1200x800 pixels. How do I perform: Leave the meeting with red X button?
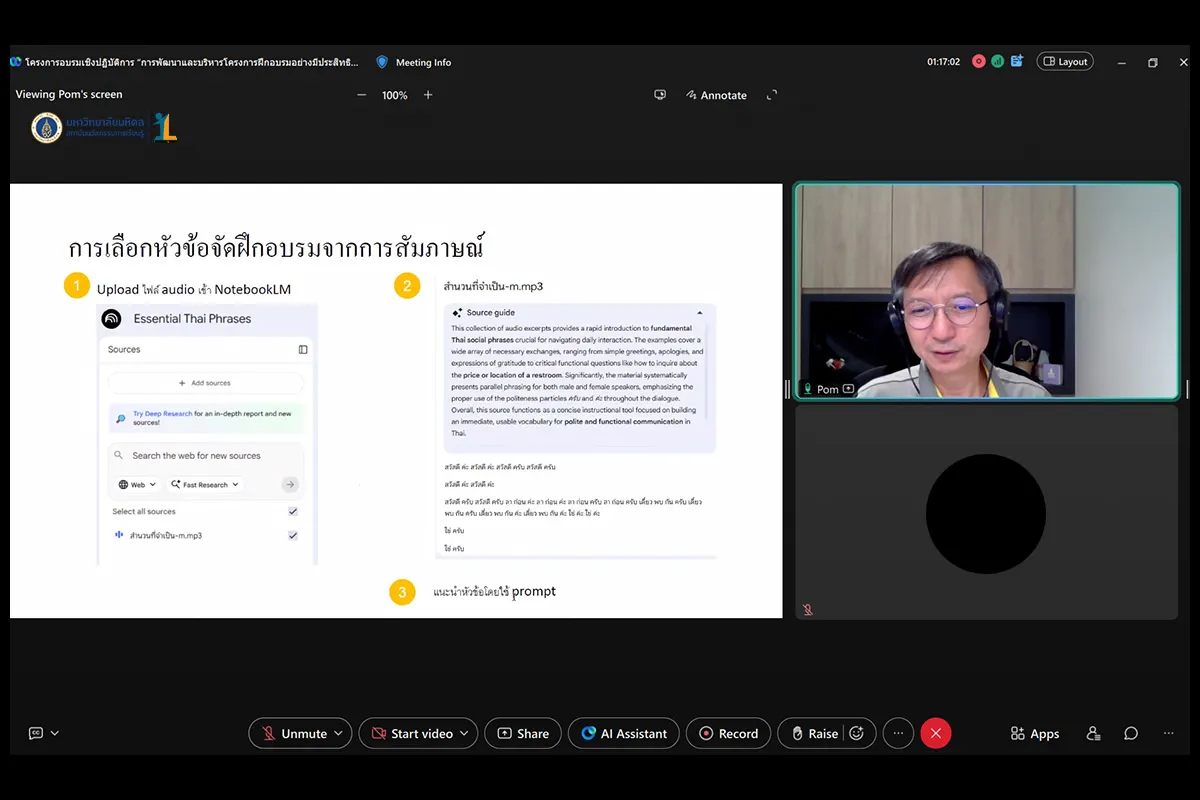point(935,733)
